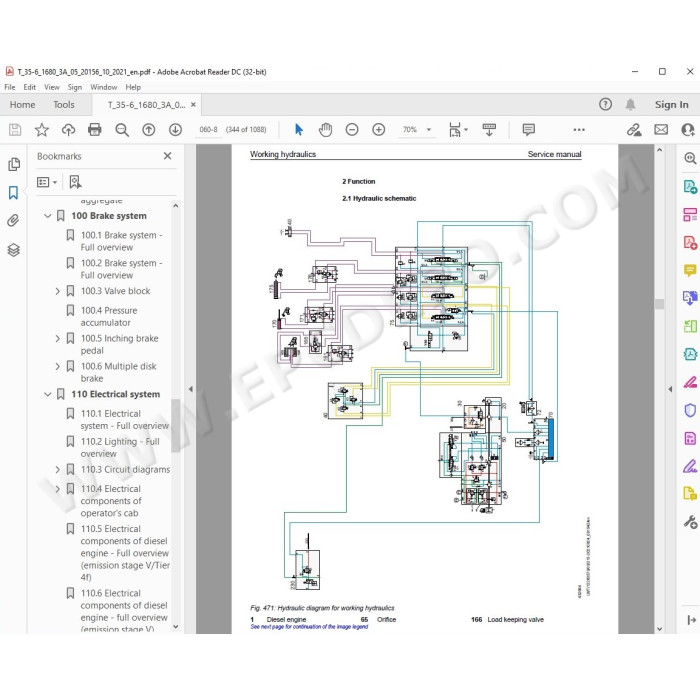700x700 pixels.
Task: Open the attachments paperclip panel
Action: click(13, 221)
